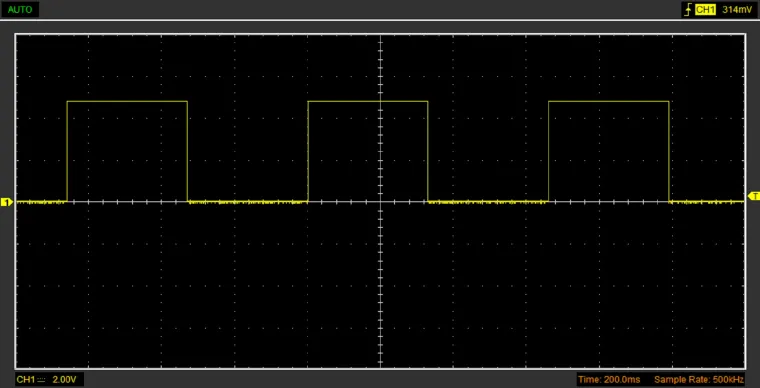This screenshot has height=388, width=760.
Task: Open the 2.00V vertical scale setting
Action: coord(64,379)
